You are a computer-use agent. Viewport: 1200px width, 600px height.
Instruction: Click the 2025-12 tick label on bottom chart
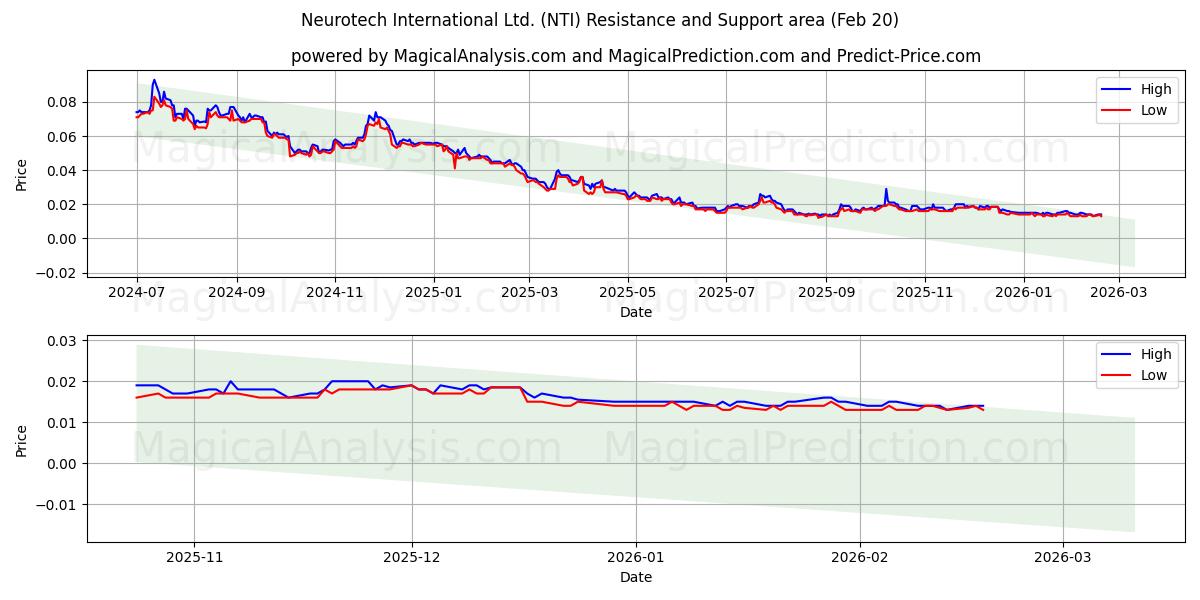tap(412, 557)
